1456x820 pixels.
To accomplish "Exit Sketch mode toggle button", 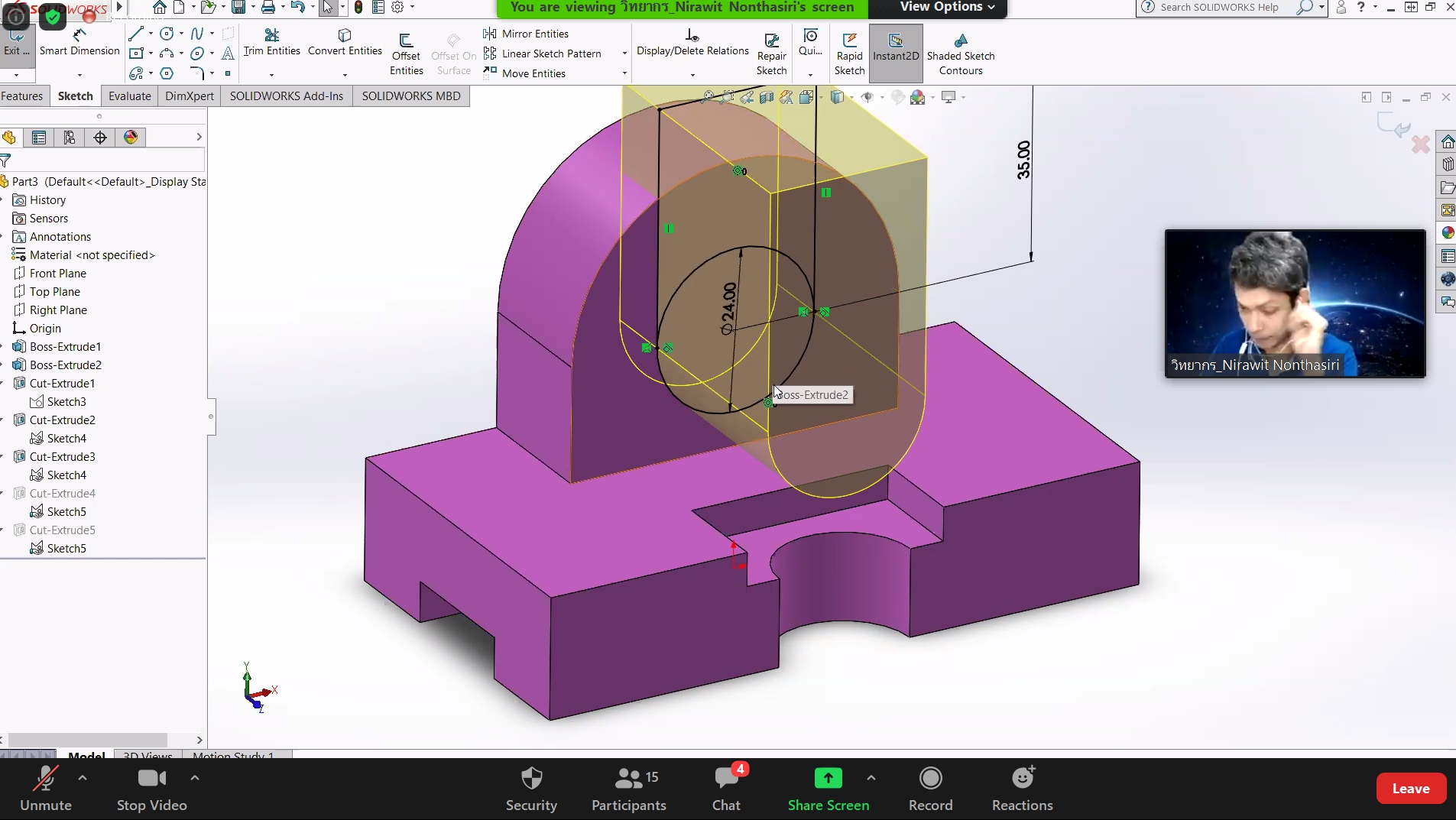I will point(16,43).
